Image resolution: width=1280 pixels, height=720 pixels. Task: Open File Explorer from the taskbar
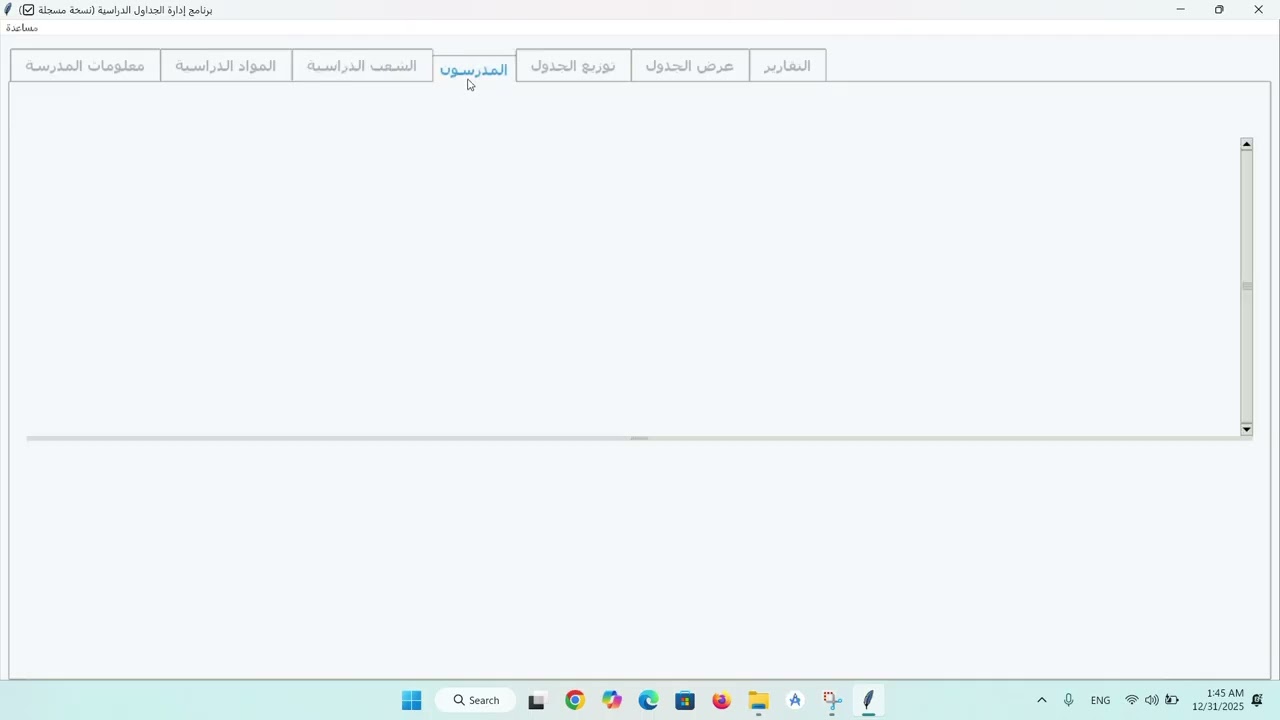(x=759, y=700)
